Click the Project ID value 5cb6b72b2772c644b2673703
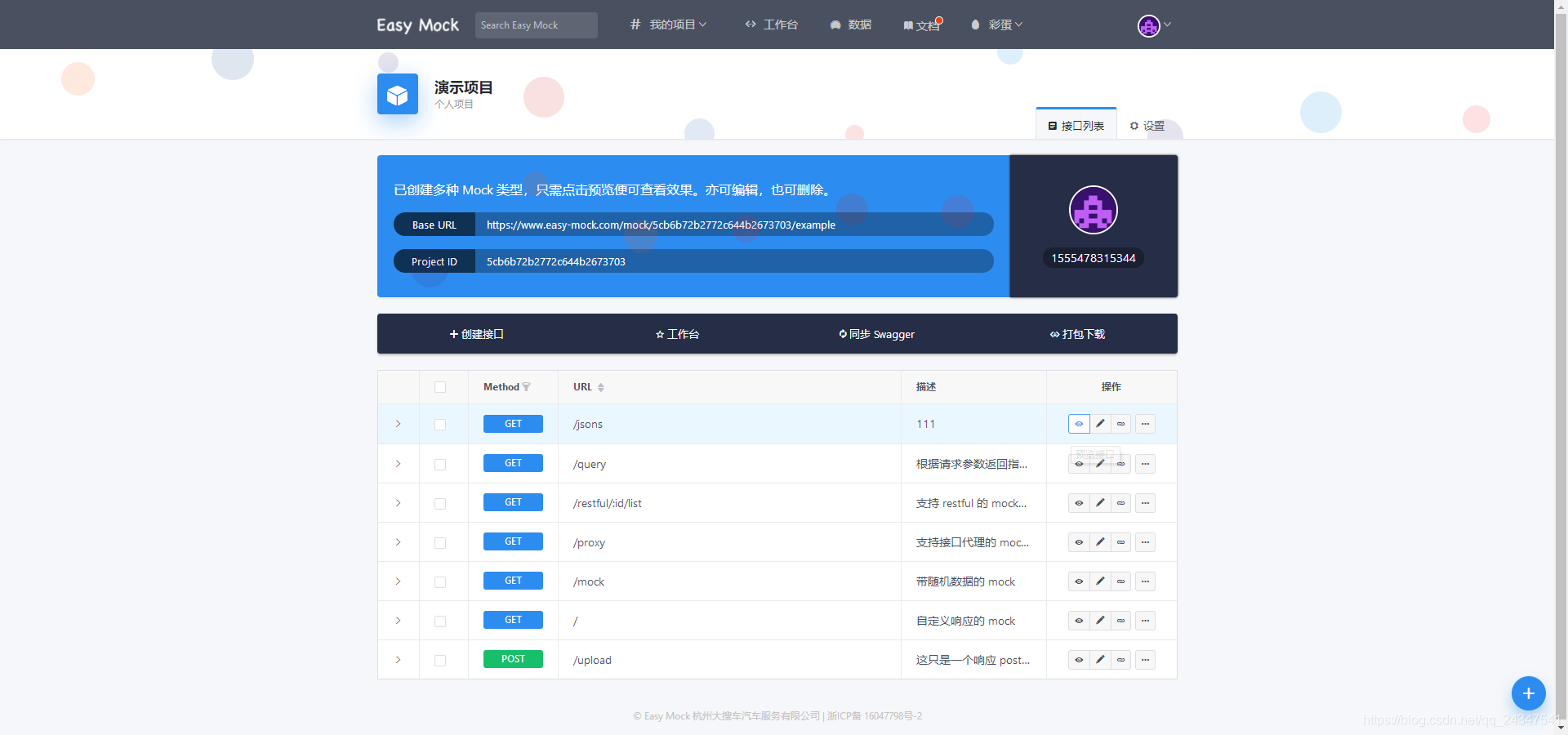Image resolution: width=1568 pixels, height=735 pixels. pyautogui.click(x=556, y=261)
